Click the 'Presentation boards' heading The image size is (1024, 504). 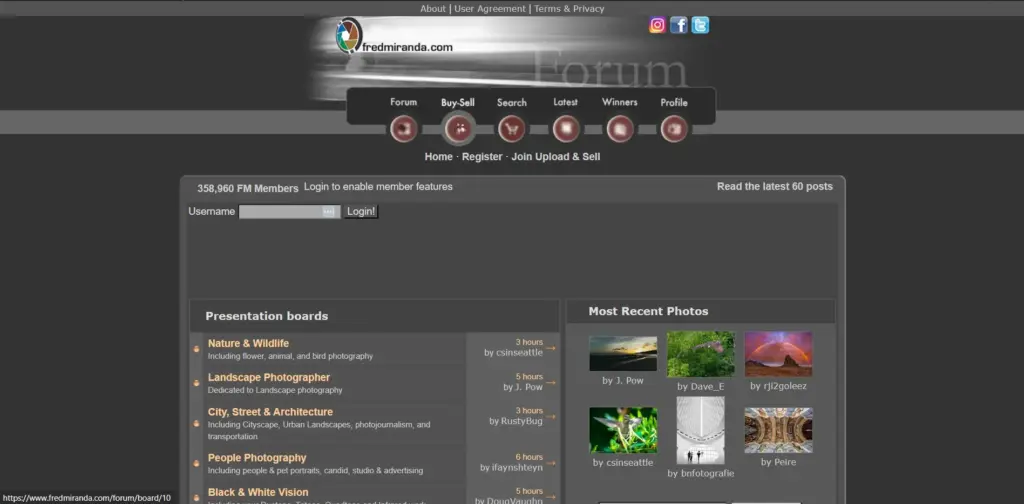point(266,316)
